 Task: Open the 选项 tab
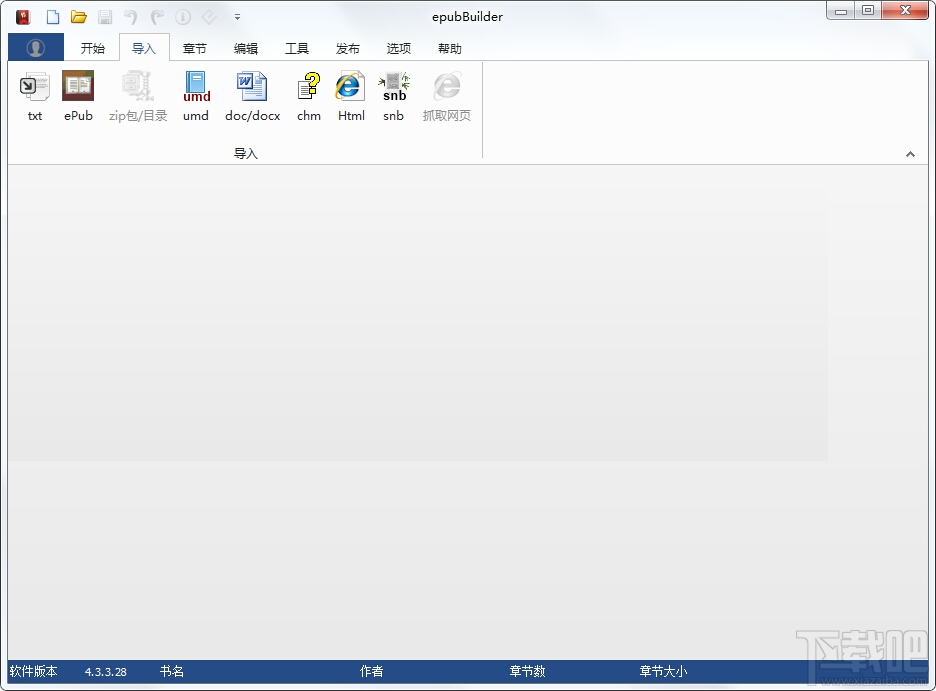click(399, 48)
